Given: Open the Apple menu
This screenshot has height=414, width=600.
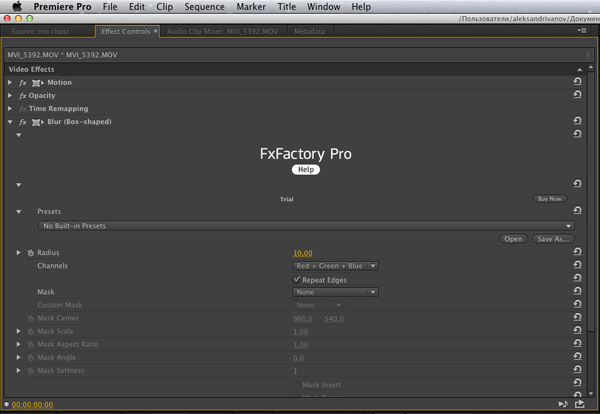Looking at the screenshot, I should click(x=17, y=7).
